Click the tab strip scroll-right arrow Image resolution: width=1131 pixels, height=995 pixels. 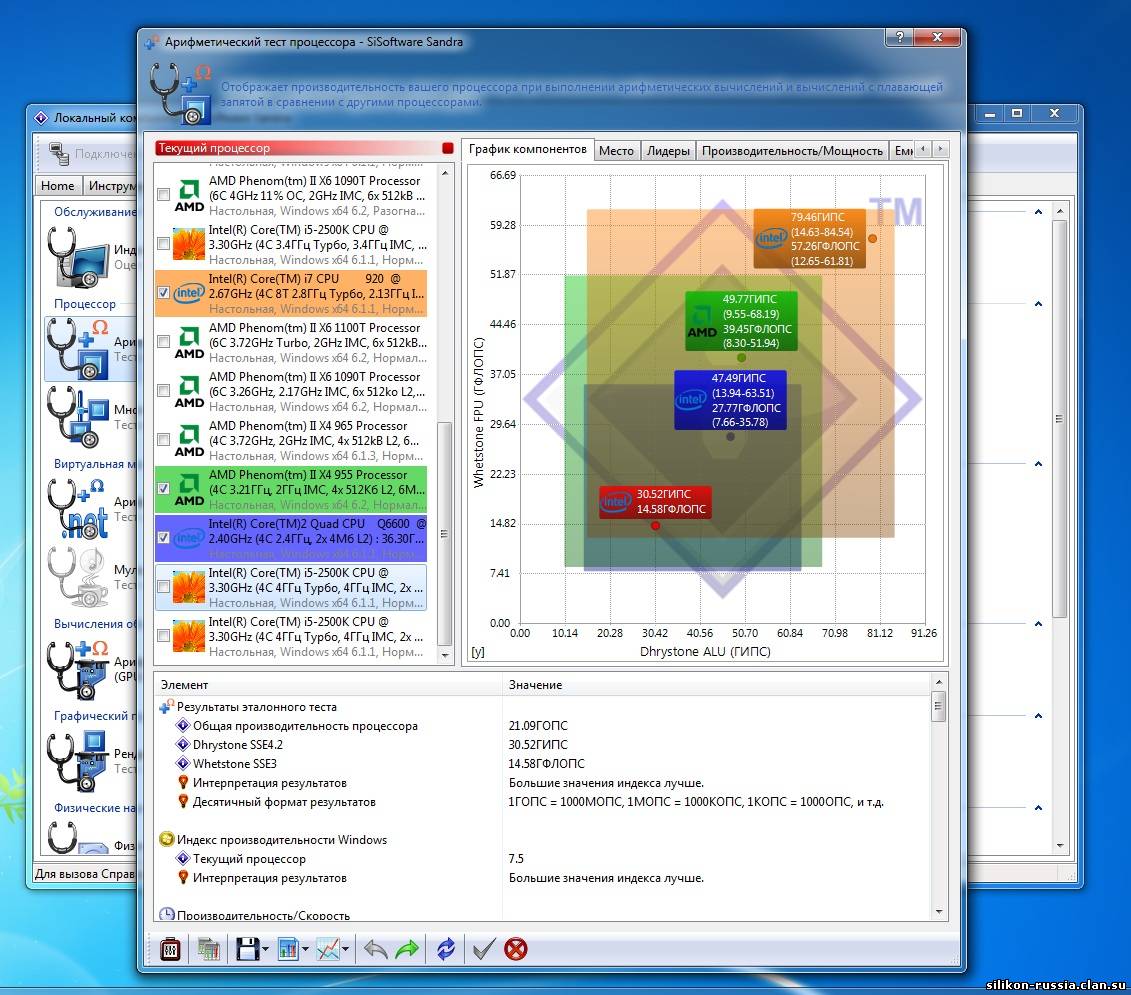(939, 149)
